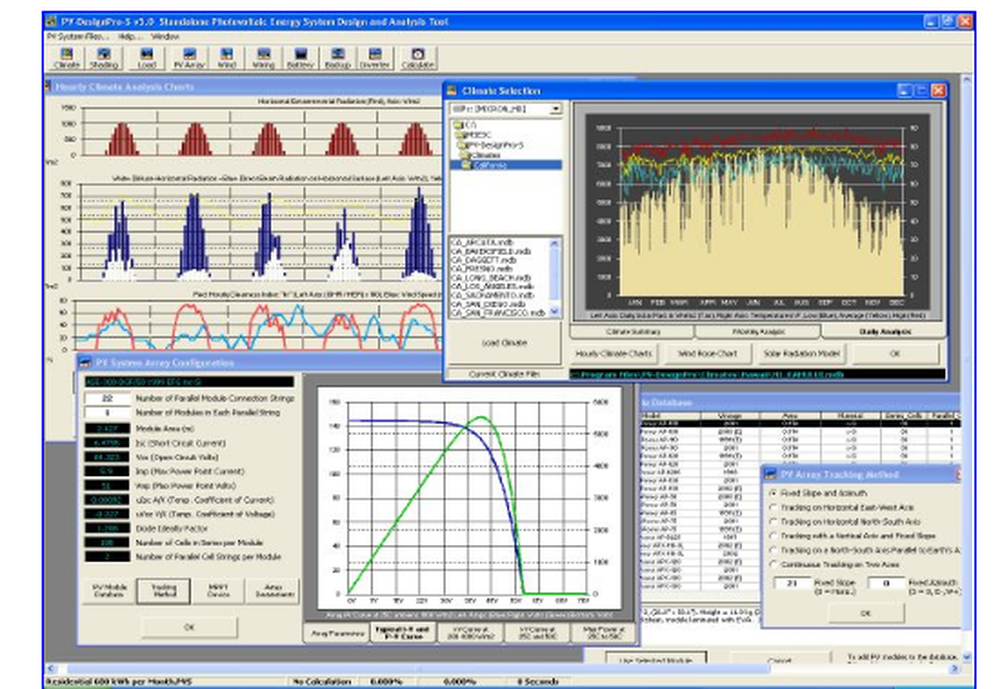Open the drive selection dropdown
The height and width of the screenshot is (689, 1000).
coord(555,109)
